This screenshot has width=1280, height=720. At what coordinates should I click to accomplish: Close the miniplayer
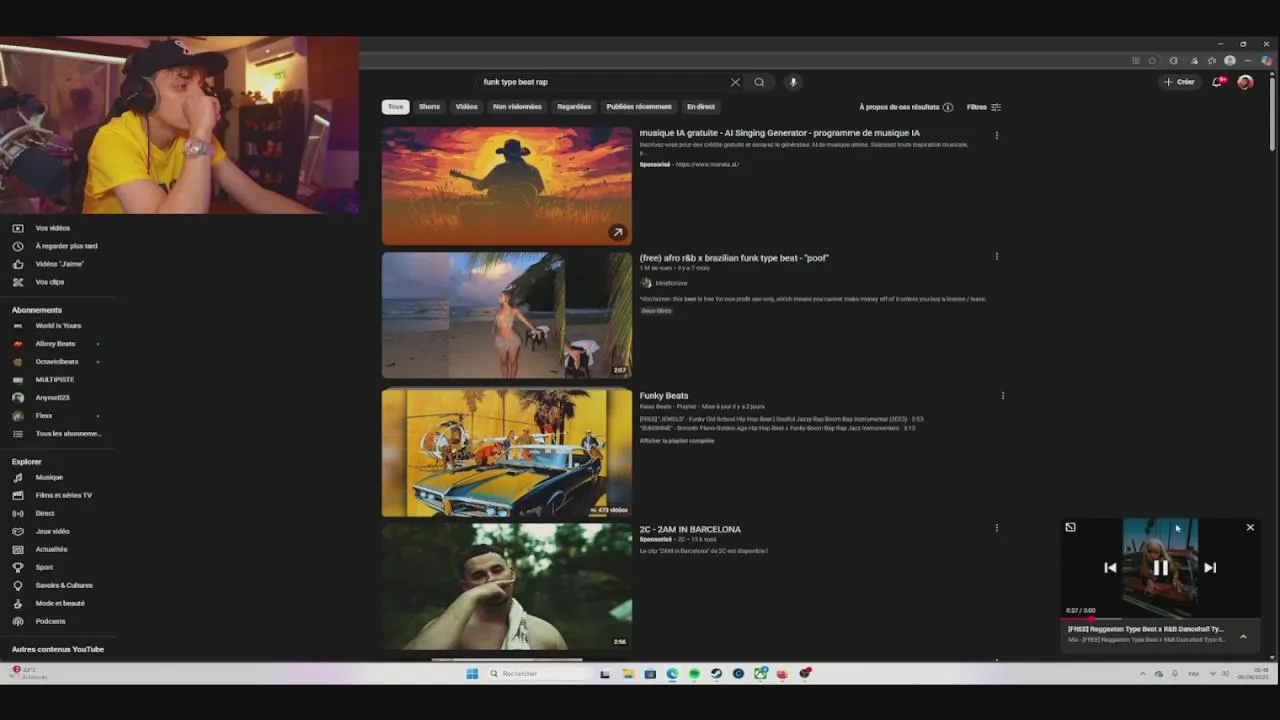click(1250, 527)
